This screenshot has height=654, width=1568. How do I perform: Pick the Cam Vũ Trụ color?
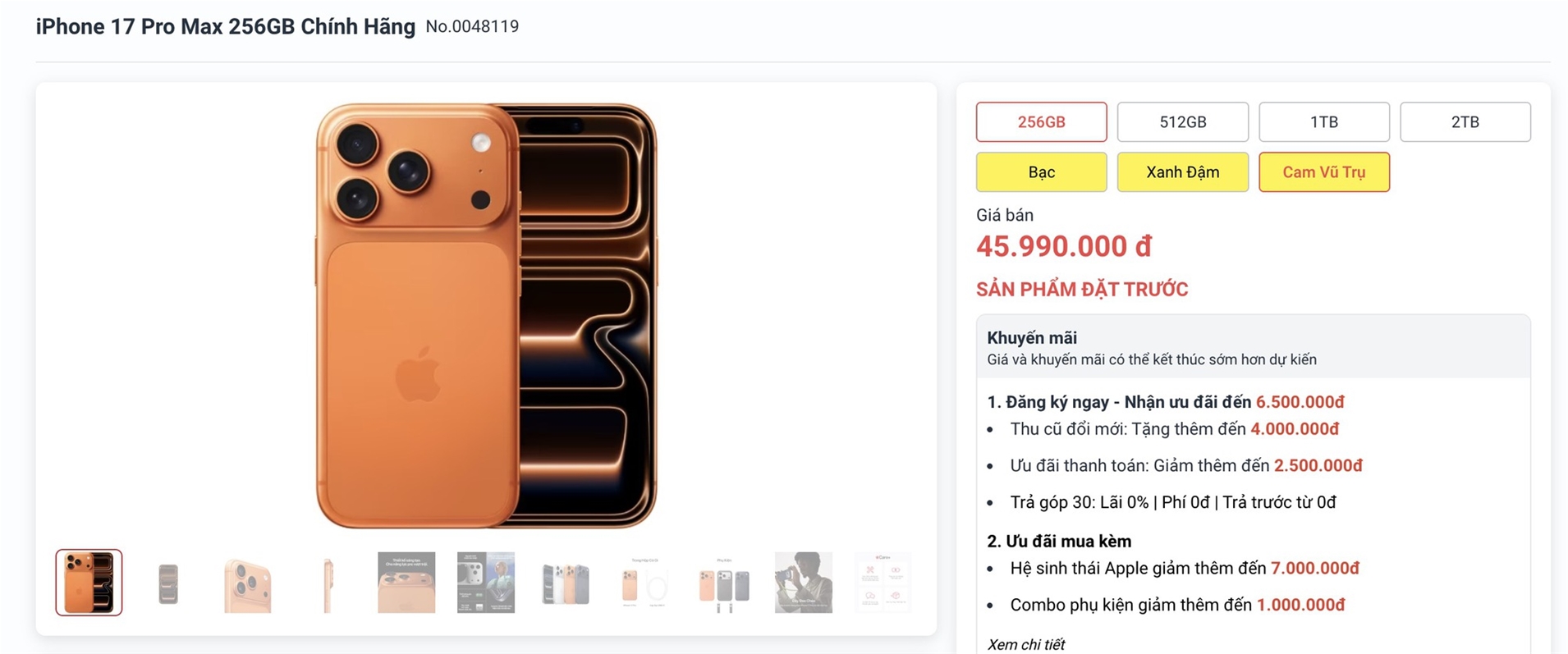[x=1323, y=172]
